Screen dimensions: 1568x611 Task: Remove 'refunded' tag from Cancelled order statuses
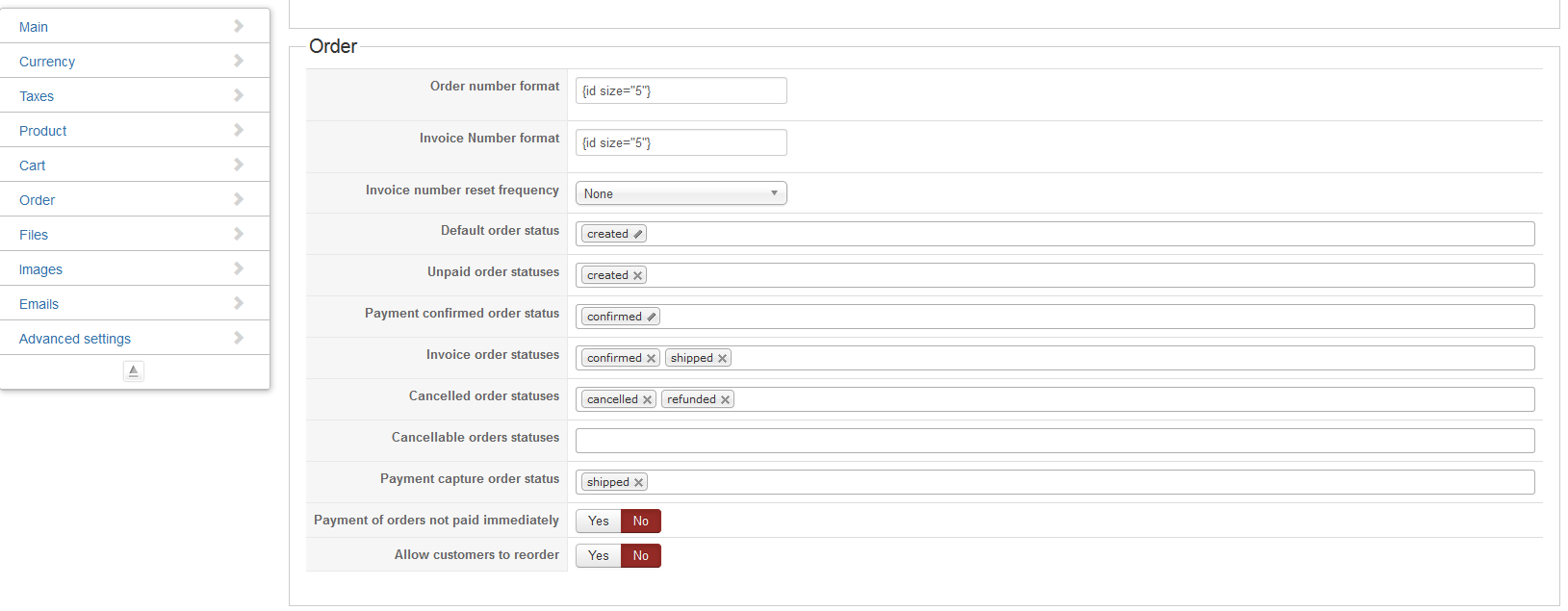tap(725, 400)
